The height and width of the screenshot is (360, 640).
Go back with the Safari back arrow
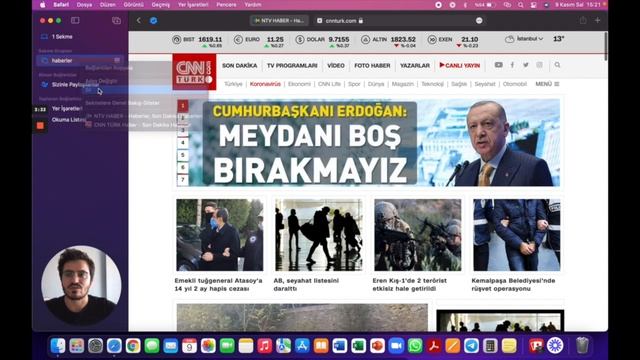[x=139, y=20]
